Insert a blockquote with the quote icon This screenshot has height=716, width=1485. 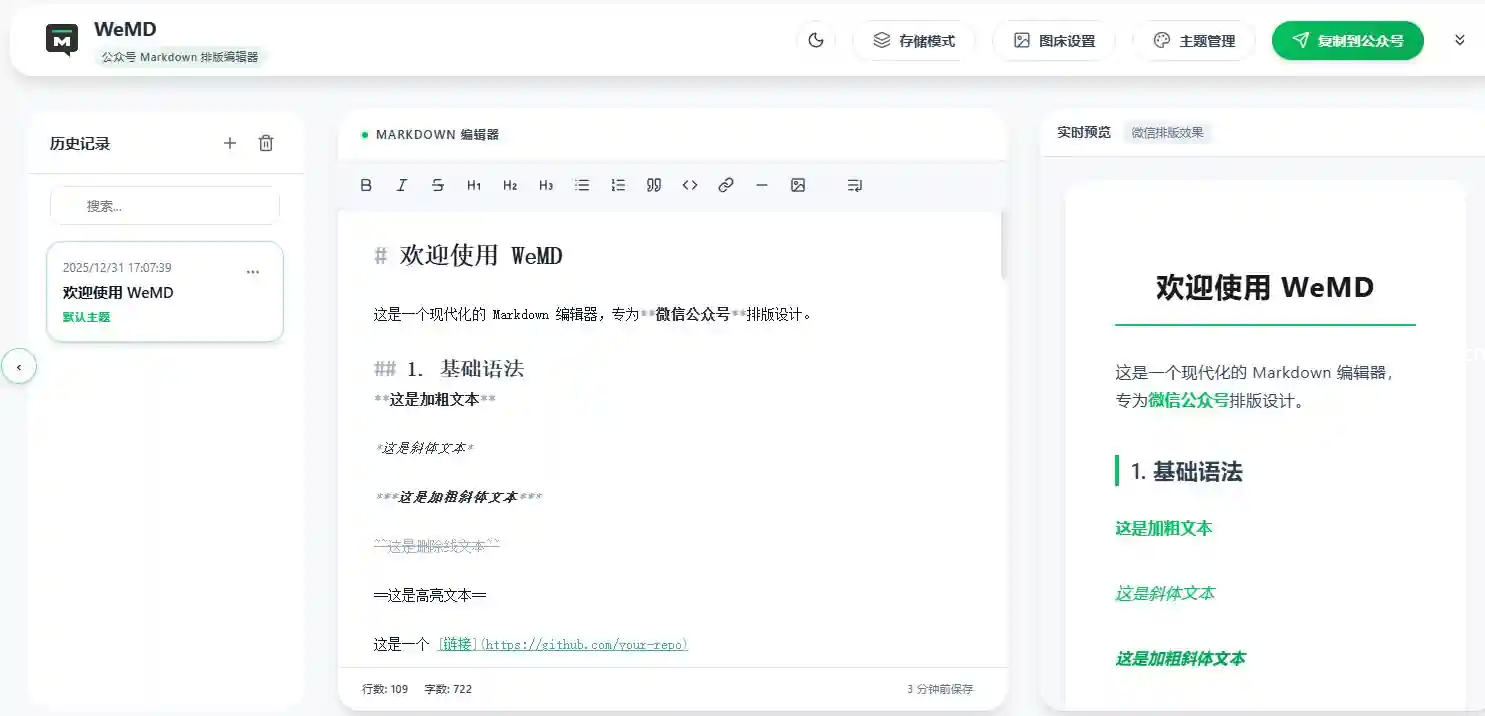(654, 185)
